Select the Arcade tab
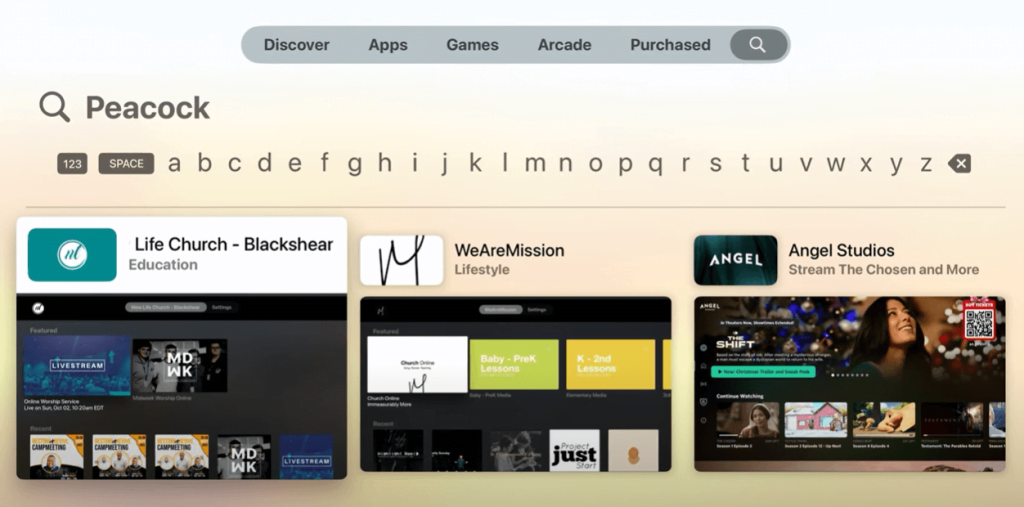Viewport: 1024px width, 507px height. coord(564,45)
